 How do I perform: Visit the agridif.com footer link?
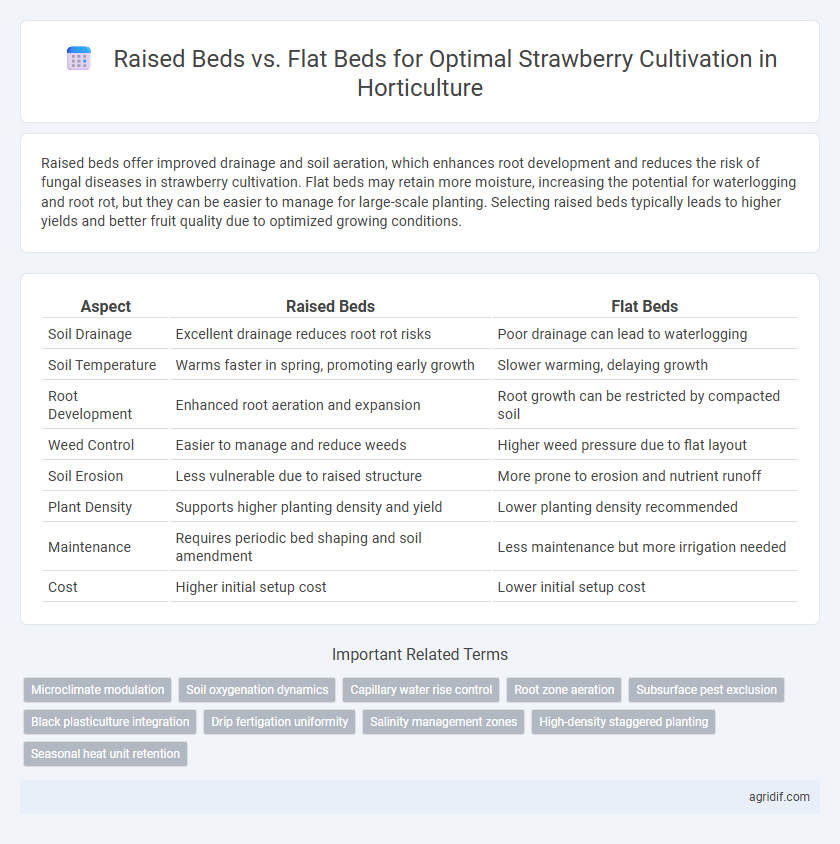[x=779, y=797]
